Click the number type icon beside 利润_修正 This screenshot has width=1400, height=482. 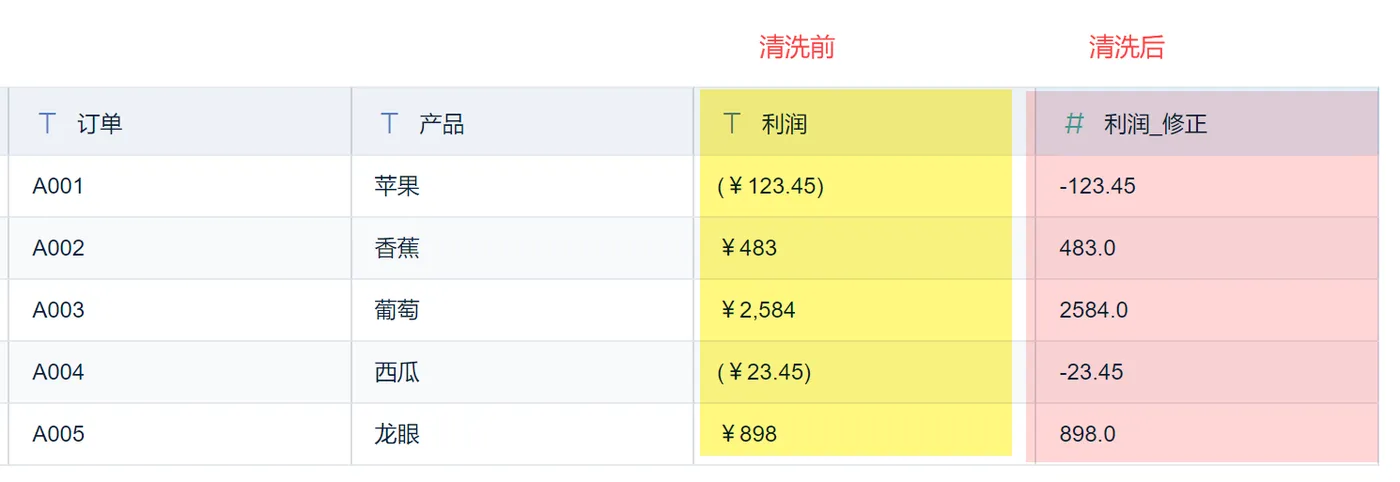pos(1075,124)
